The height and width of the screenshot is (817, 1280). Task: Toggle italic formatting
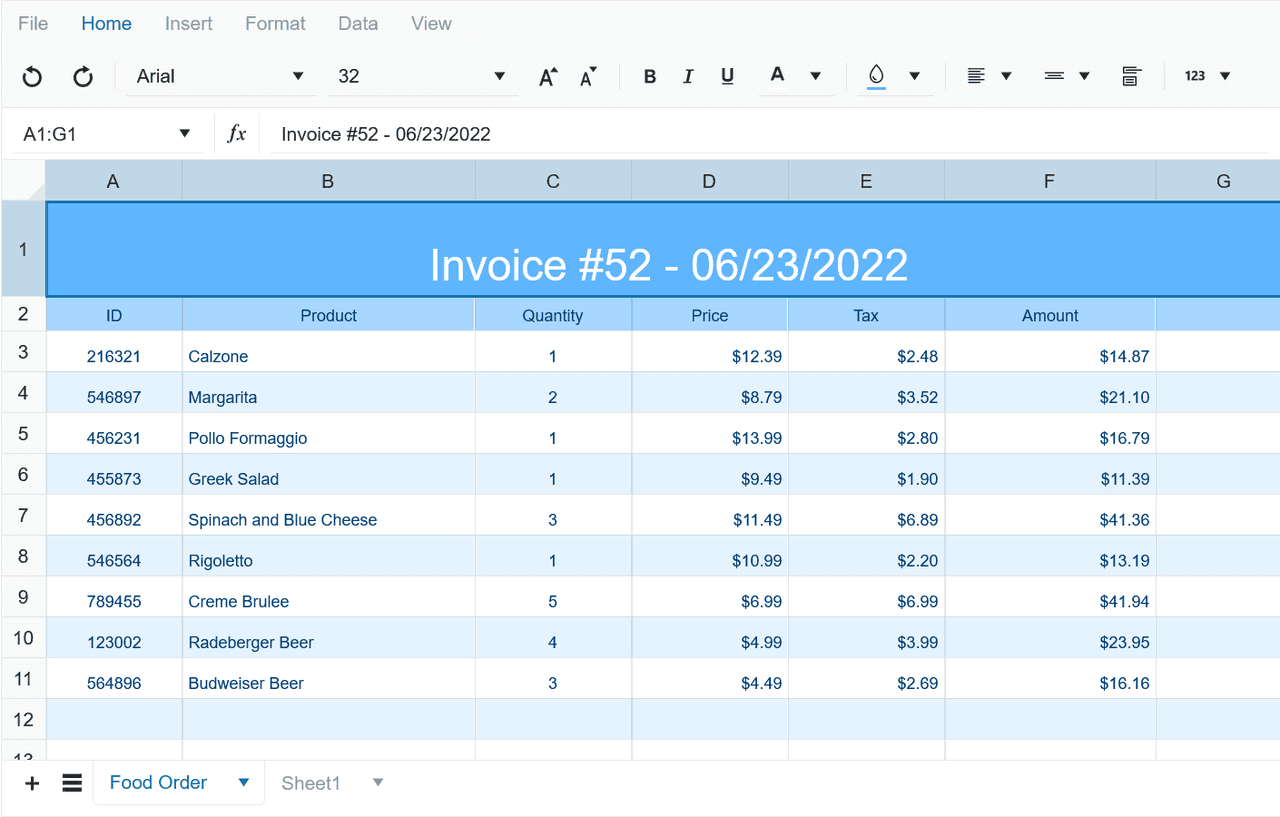pyautogui.click(x=688, y=76)
